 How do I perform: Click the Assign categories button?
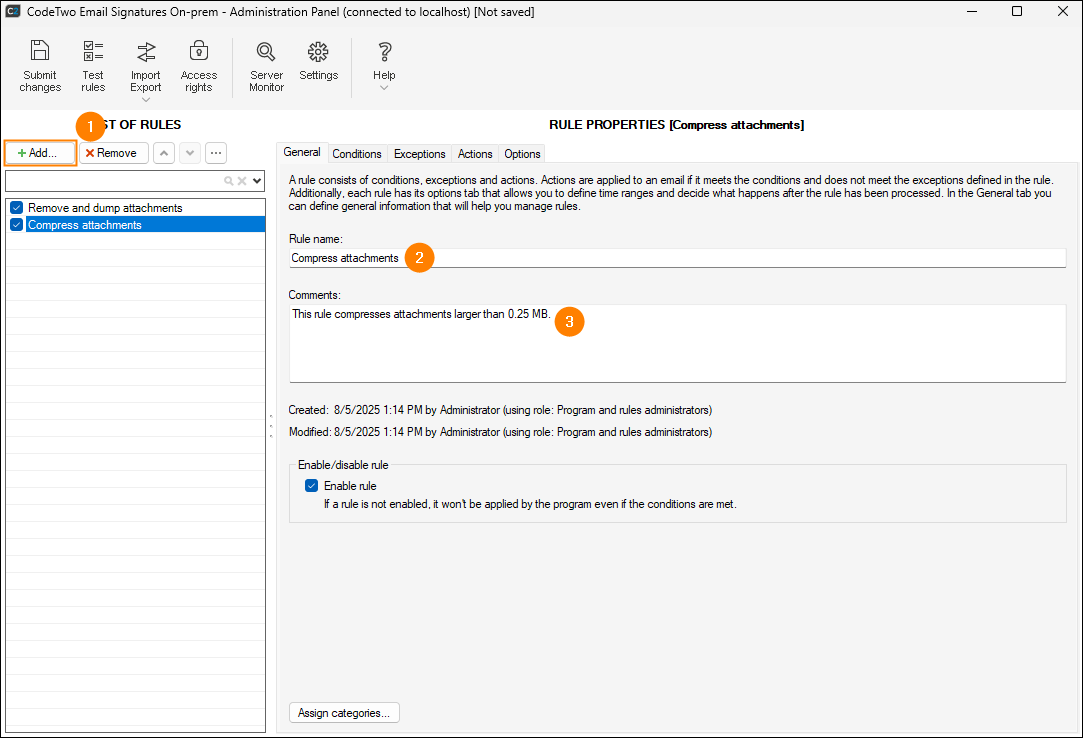point(345,713)
